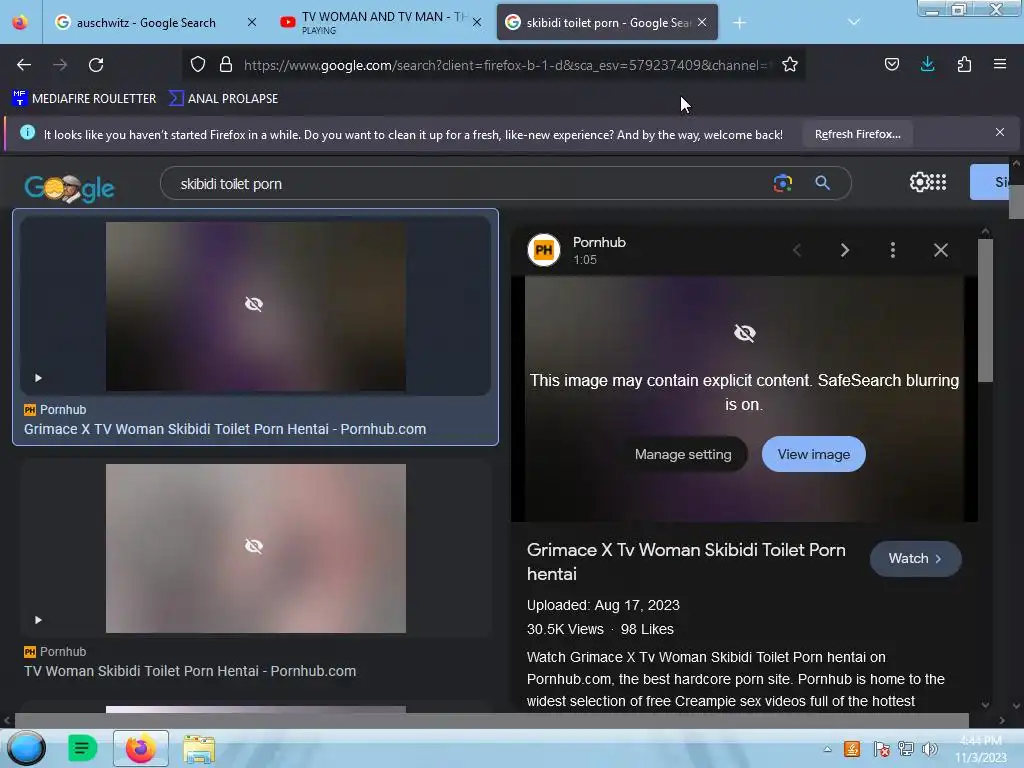Bookmark this page with the star
This screenshot has height=768, width=1024.
(790, 64)
